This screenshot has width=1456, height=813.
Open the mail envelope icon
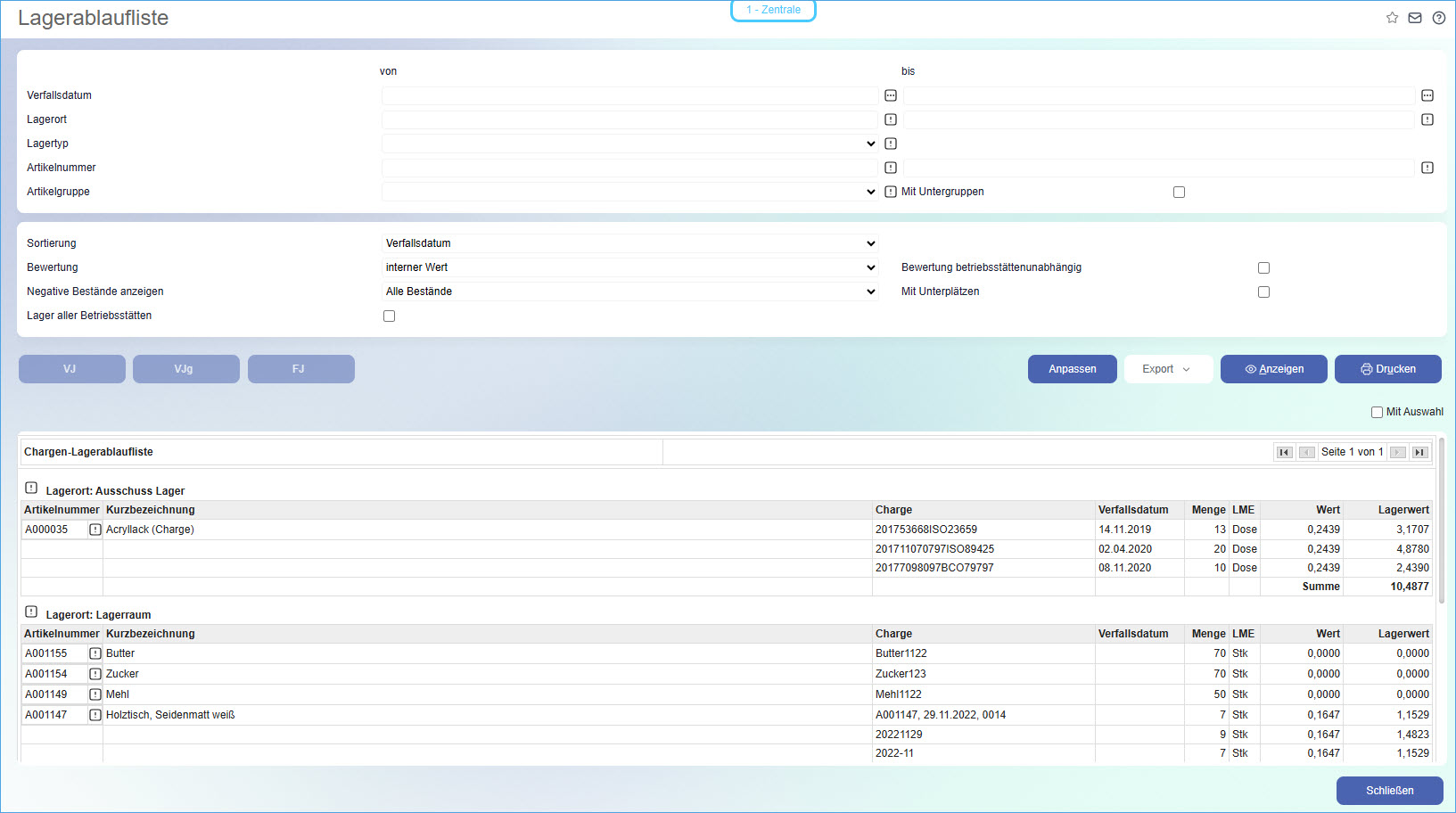click(x=1415, y=18)
